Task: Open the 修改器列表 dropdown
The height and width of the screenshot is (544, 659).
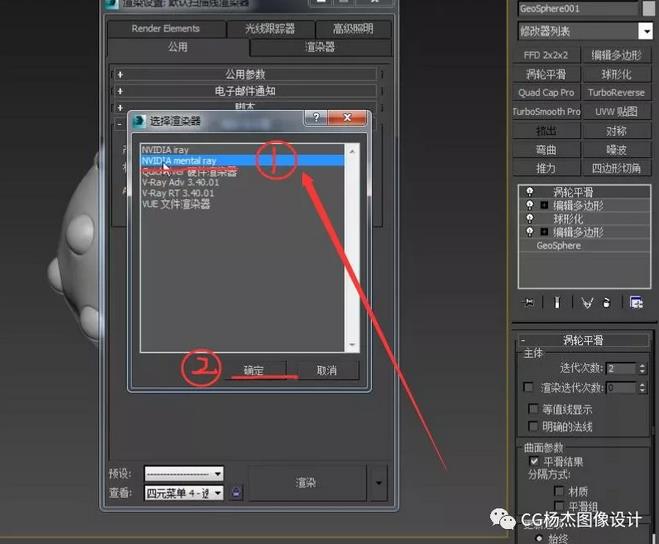Action: (585, 31)
